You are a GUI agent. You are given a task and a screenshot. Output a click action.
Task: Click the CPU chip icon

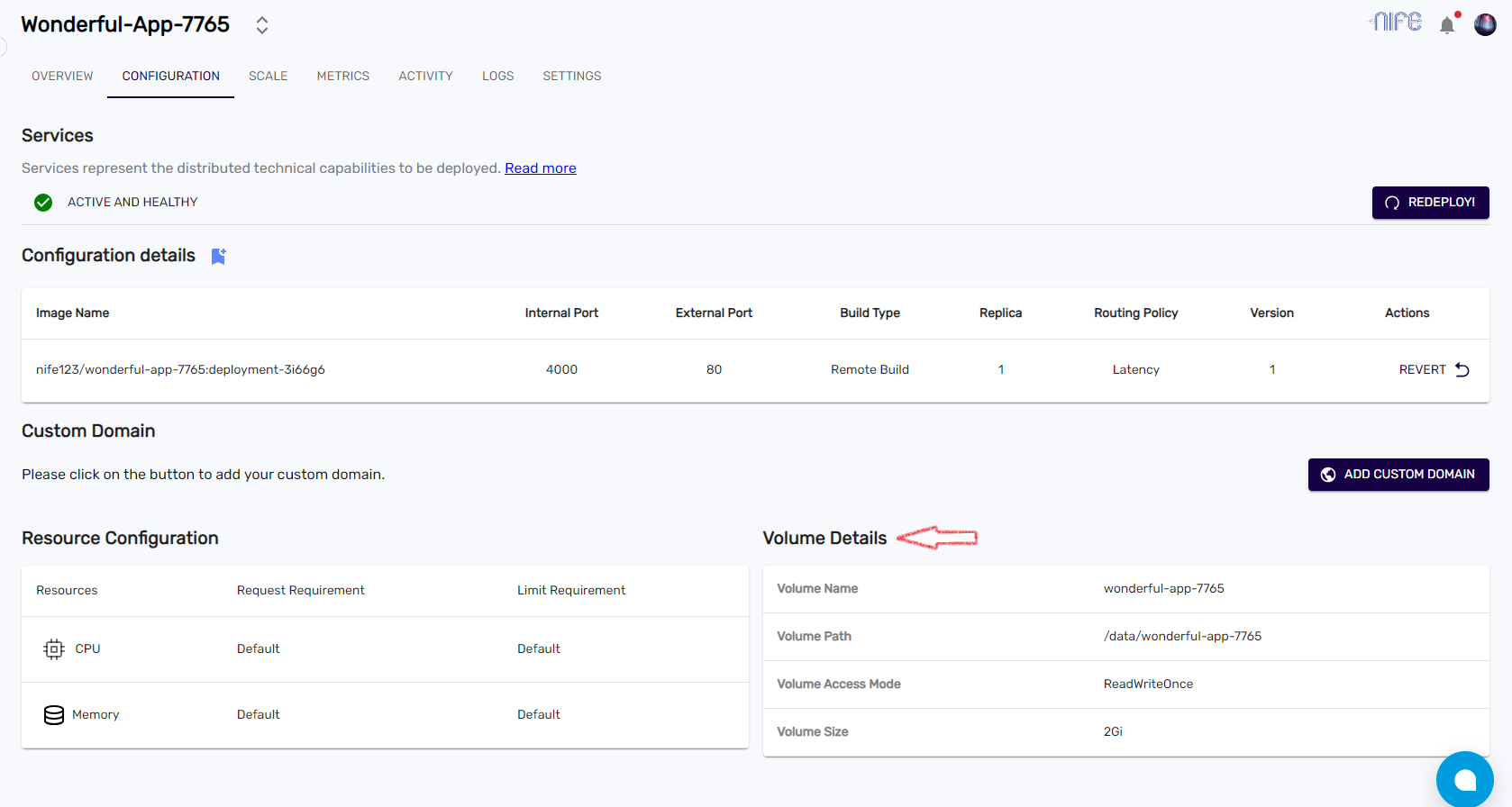[x=54, y=649]
